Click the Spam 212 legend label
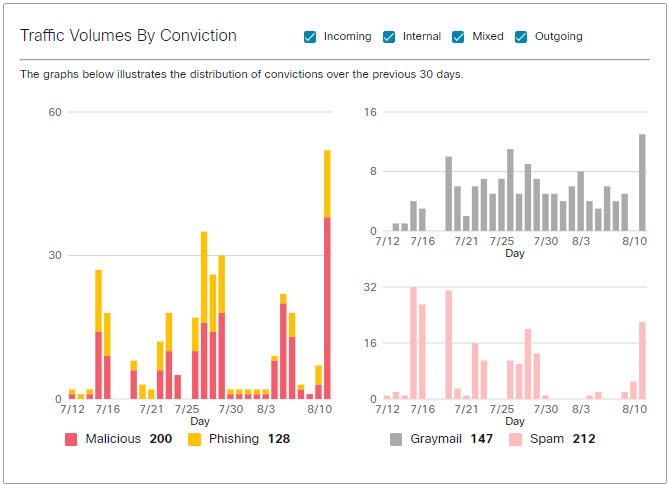The height and width of the screenshot is (485, 669). click(x=562, y=439)
